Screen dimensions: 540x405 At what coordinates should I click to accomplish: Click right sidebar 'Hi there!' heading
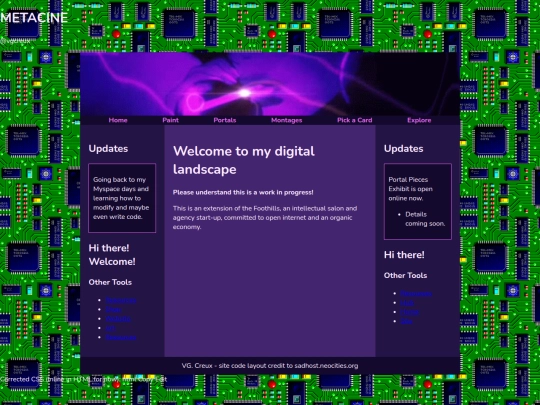click(404, 255)
